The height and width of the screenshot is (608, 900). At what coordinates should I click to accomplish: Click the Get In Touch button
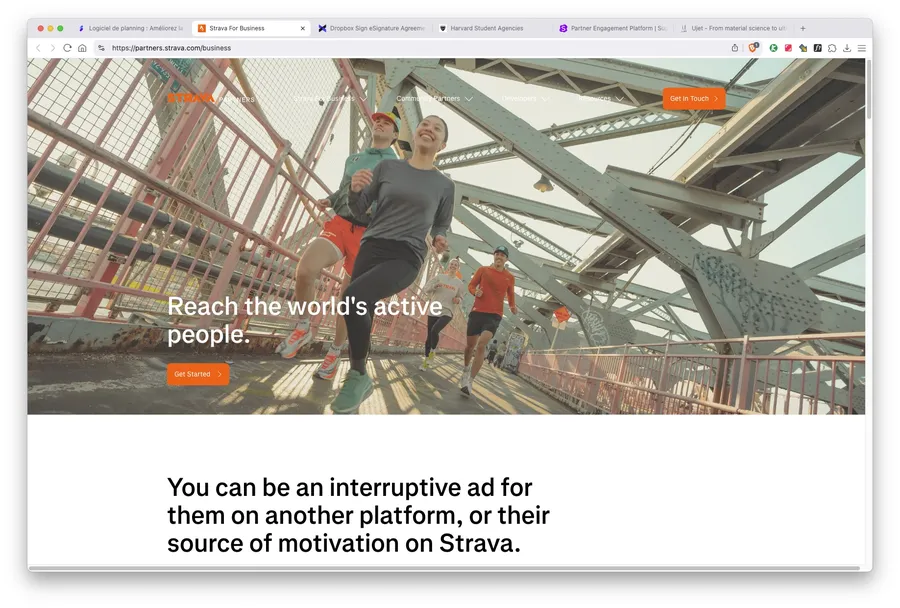click(694, 99)
